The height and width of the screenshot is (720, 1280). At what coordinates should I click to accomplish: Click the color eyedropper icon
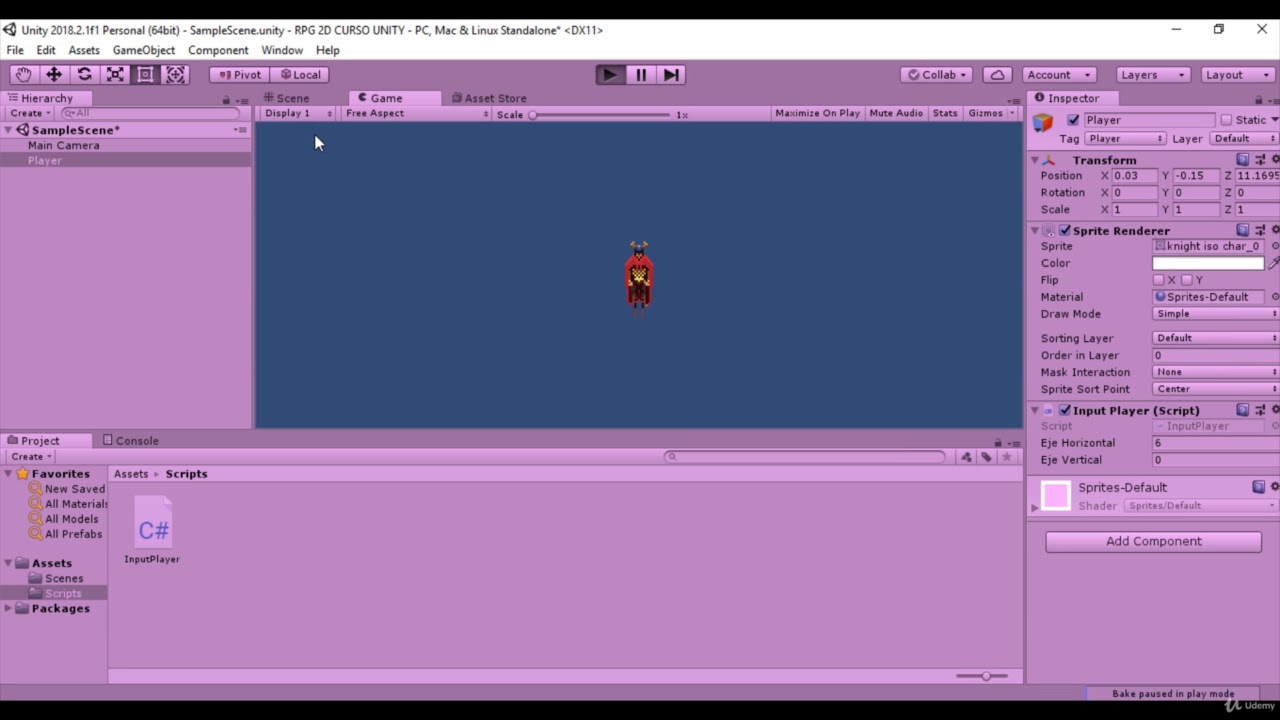pyautogui.click(x=1273, y=263)
